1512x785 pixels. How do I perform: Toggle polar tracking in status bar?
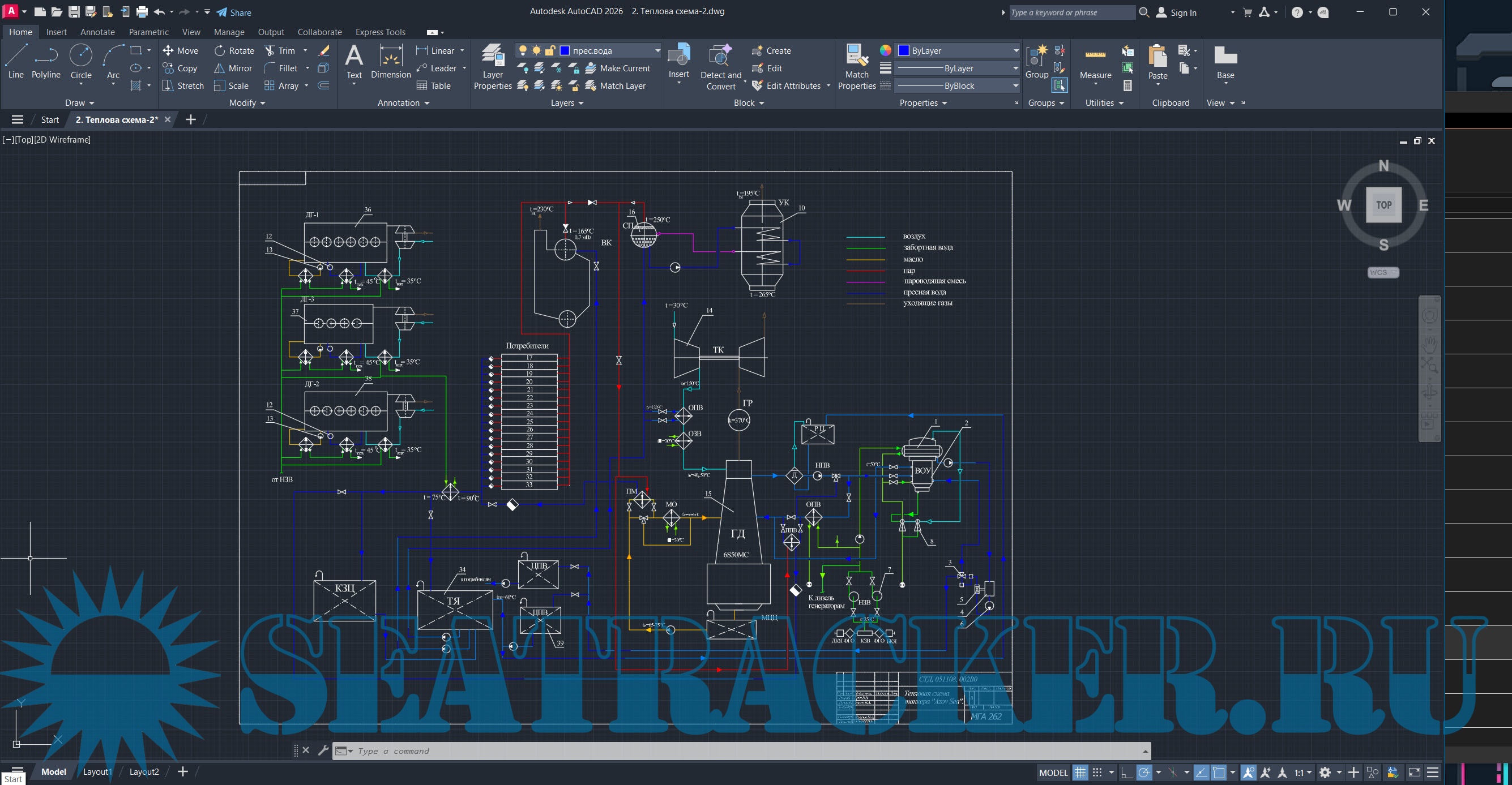[x=1144, y=772]
